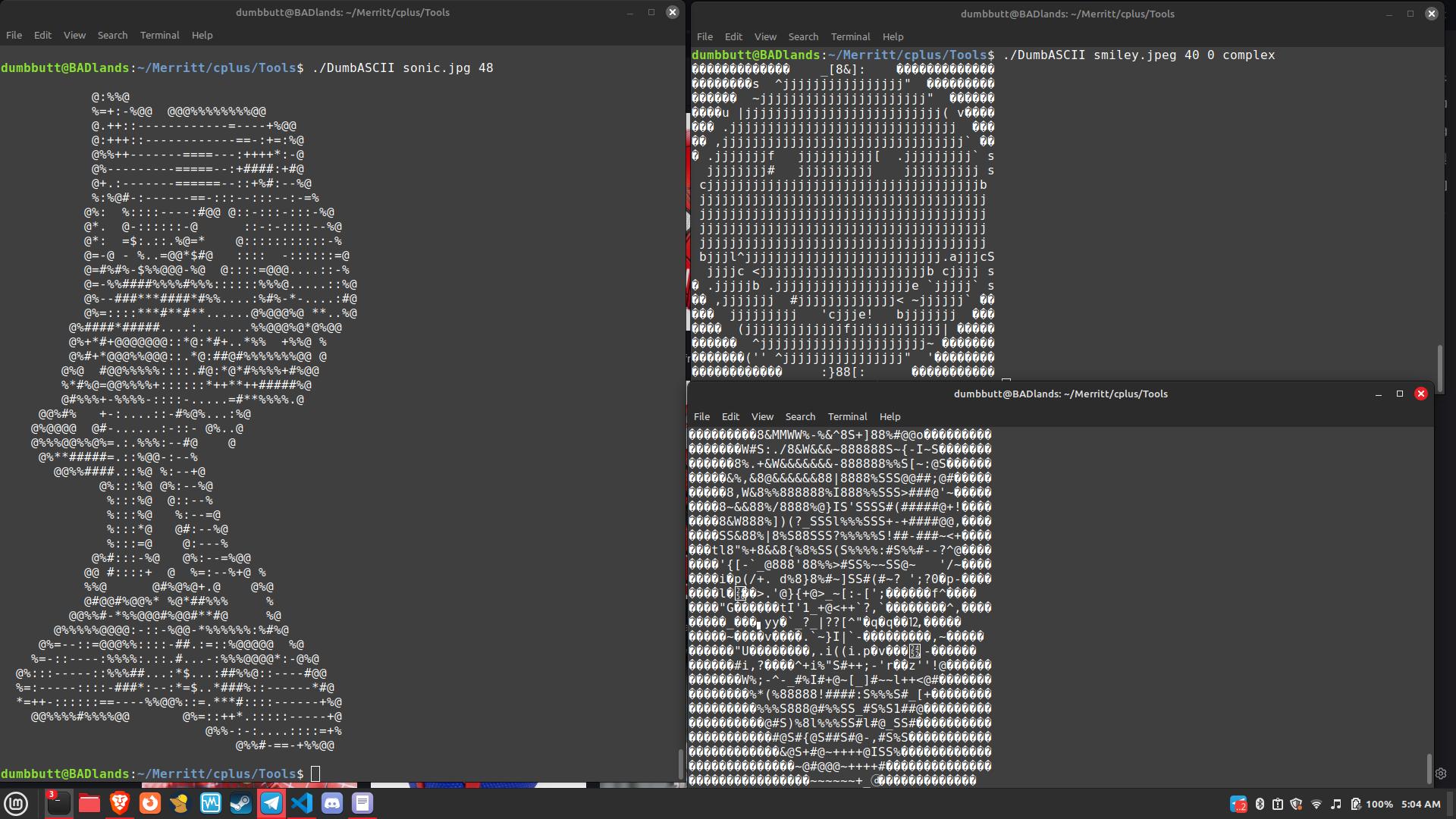Screen dimensions: 1456x819
Task: Click the bottom-right terminal title bar text
Action: point(1060,394)
